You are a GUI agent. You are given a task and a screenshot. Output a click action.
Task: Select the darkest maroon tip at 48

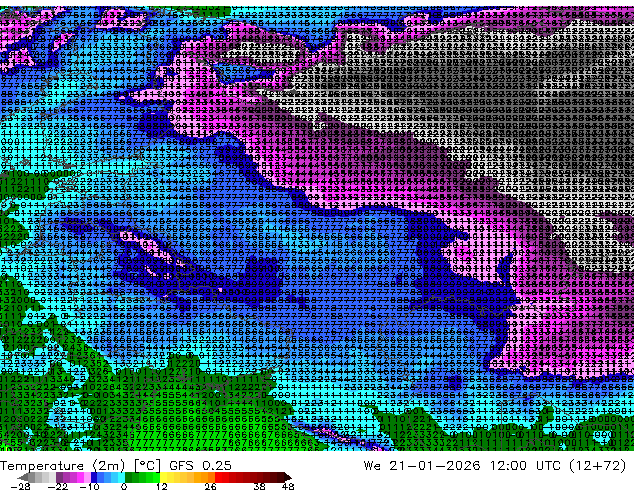tap(287, 477)
